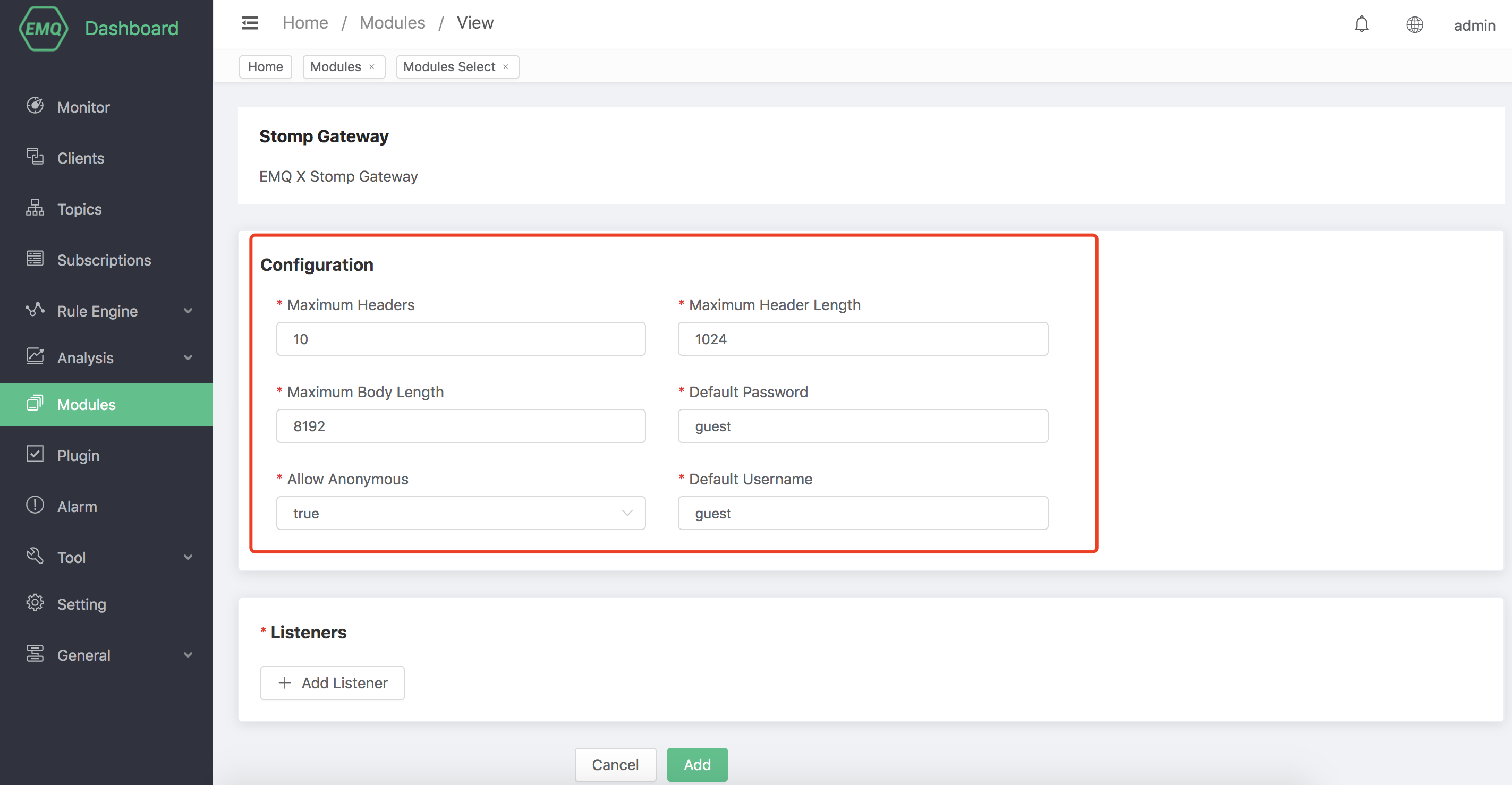This screenshot has height=785, width=1512.
Task: Click the Alarm exclamation icon
Action: [x=35, y=505]
